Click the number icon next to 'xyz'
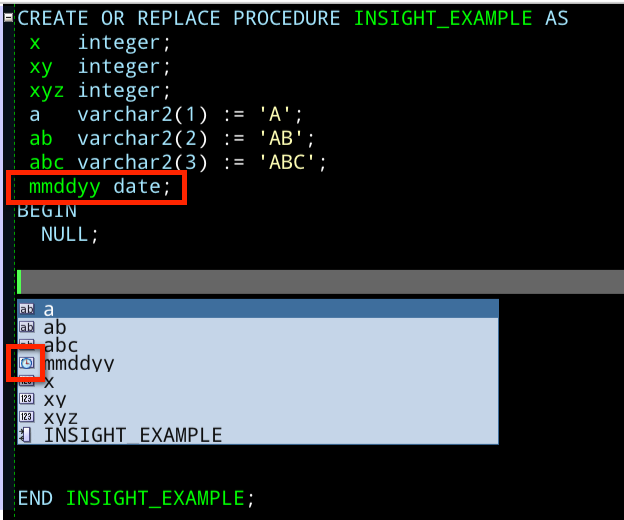The height and width of the screenshot is (520, 624). 27,417
